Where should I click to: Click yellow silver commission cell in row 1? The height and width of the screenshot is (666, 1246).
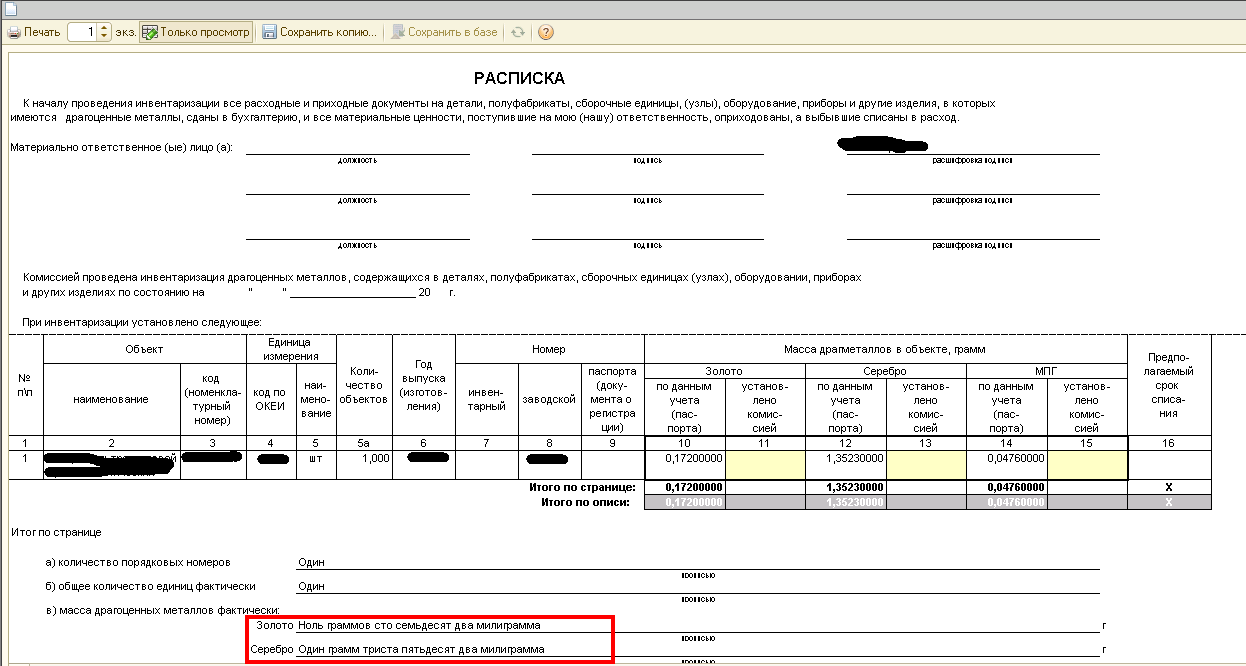click(926, 465)
